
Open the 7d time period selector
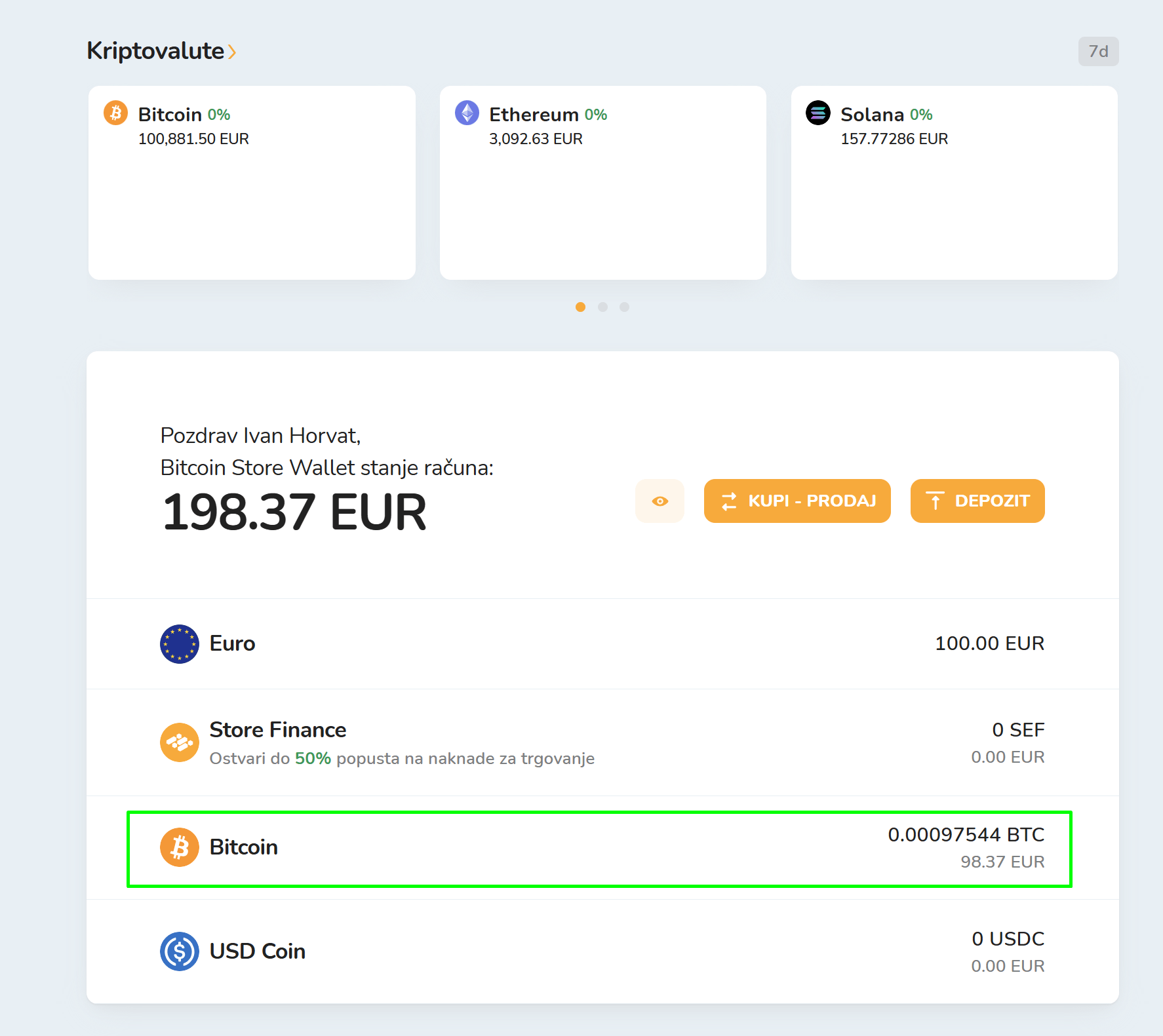1098,51
